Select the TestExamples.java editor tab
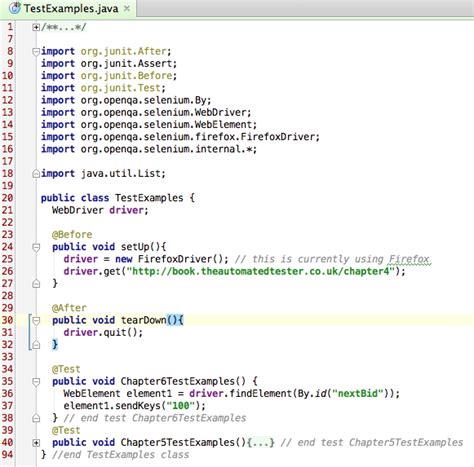The height and width of the screenshot is (467, 474). click(68, 8)
